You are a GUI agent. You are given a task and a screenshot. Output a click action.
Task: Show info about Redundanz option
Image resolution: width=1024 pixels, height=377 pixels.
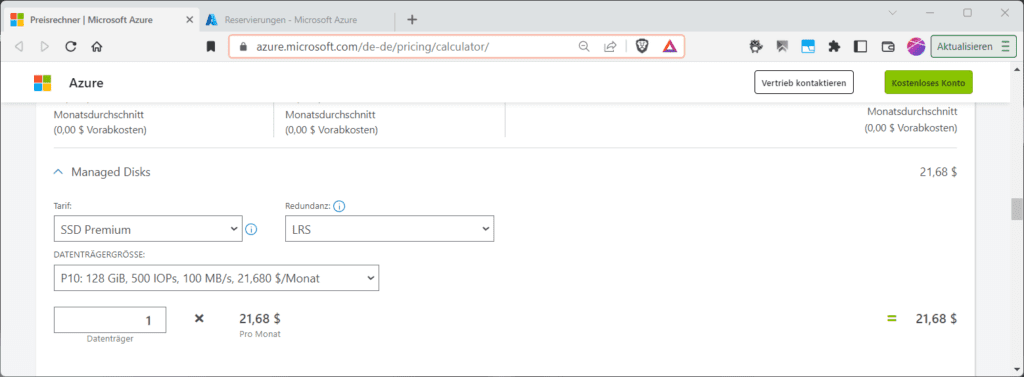pyautogui.click(x=339, y=206)
